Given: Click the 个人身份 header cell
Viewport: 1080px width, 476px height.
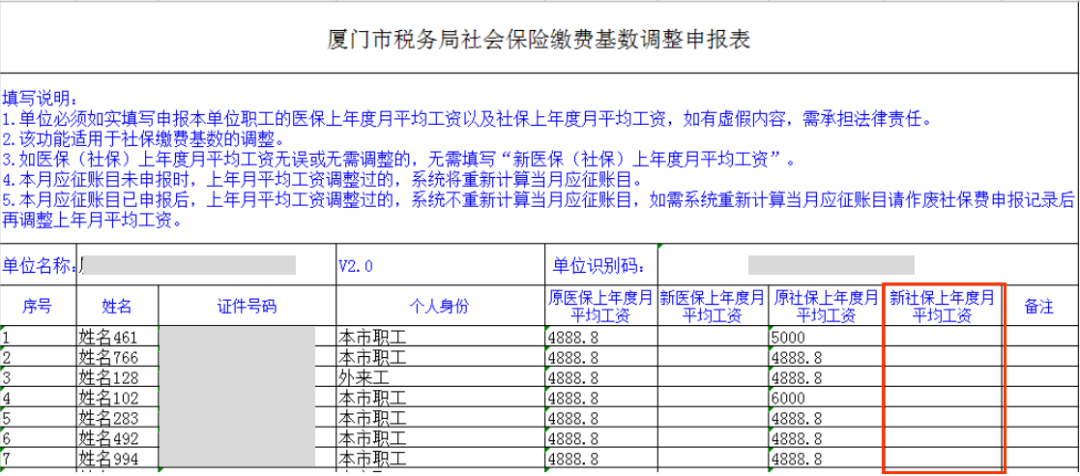Looking at the screenshot, I should (439, 306).
